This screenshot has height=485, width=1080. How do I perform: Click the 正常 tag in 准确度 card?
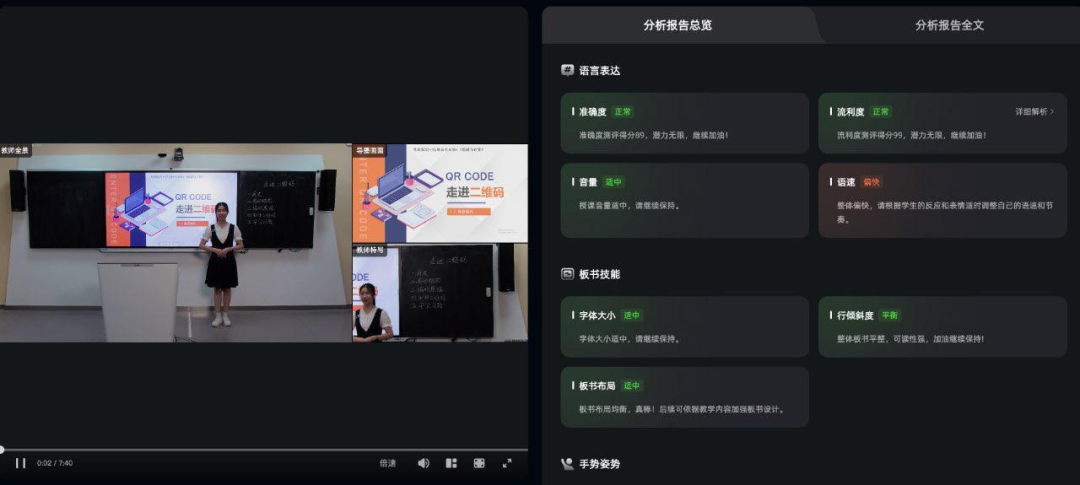coord(623,112)
